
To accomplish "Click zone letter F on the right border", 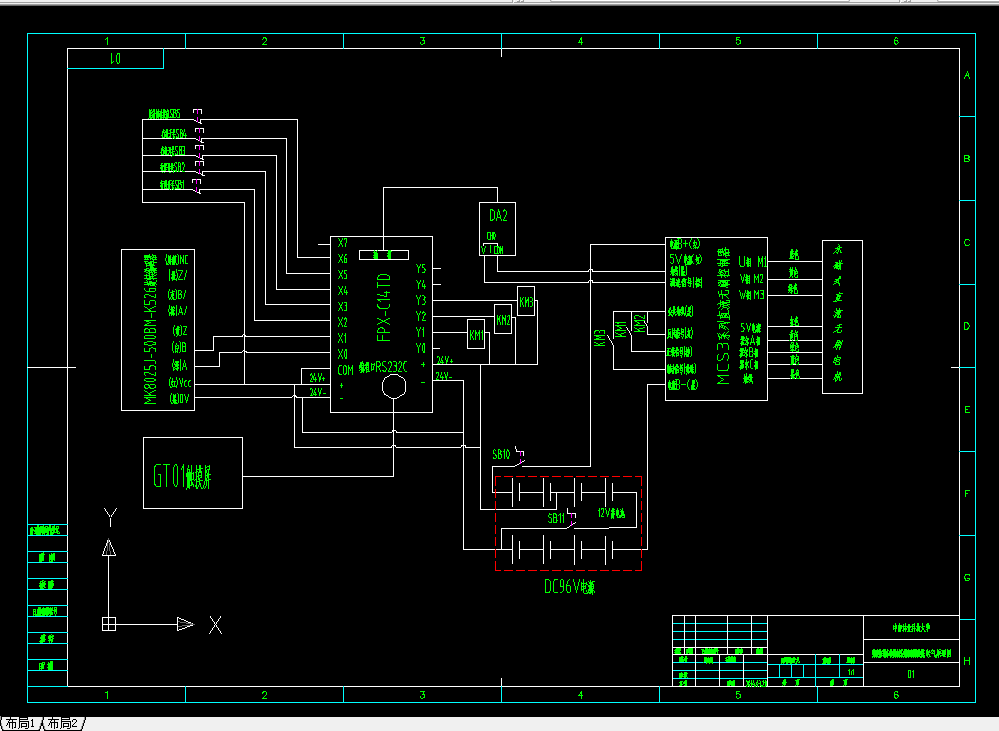I will click(x=967, y=494).
